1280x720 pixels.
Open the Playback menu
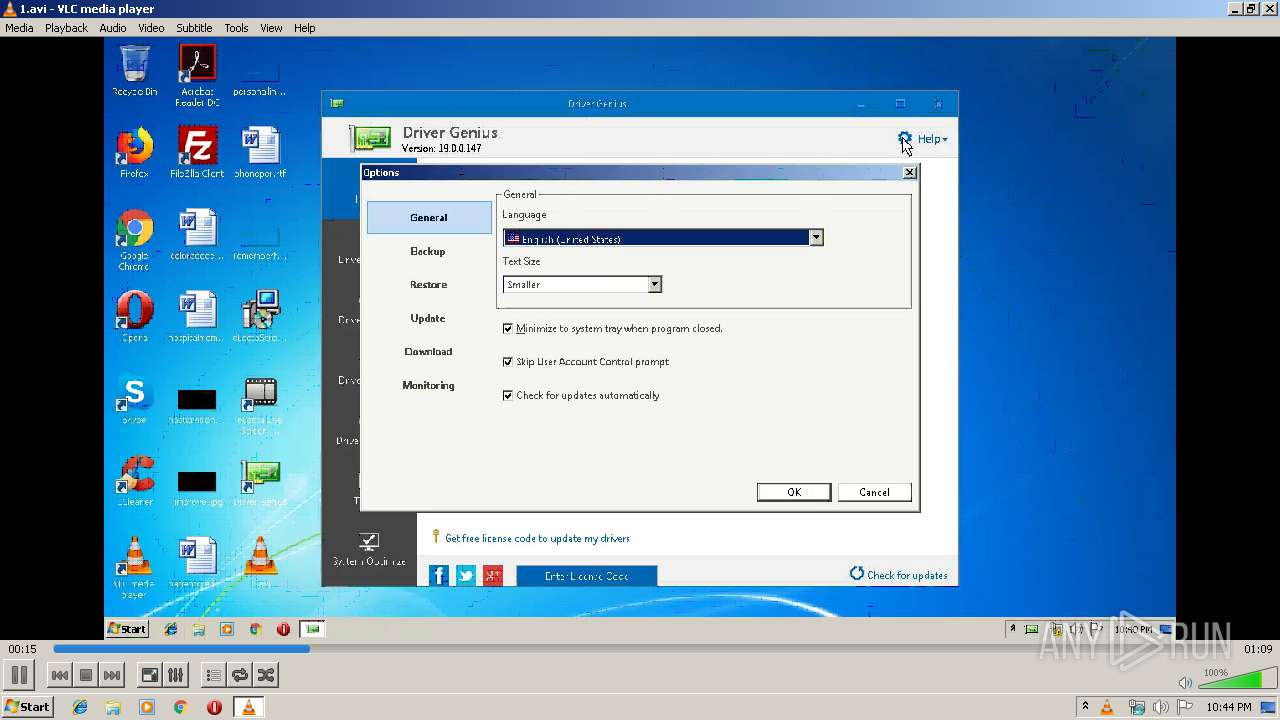pyautogui.click(x=66, y=28)
